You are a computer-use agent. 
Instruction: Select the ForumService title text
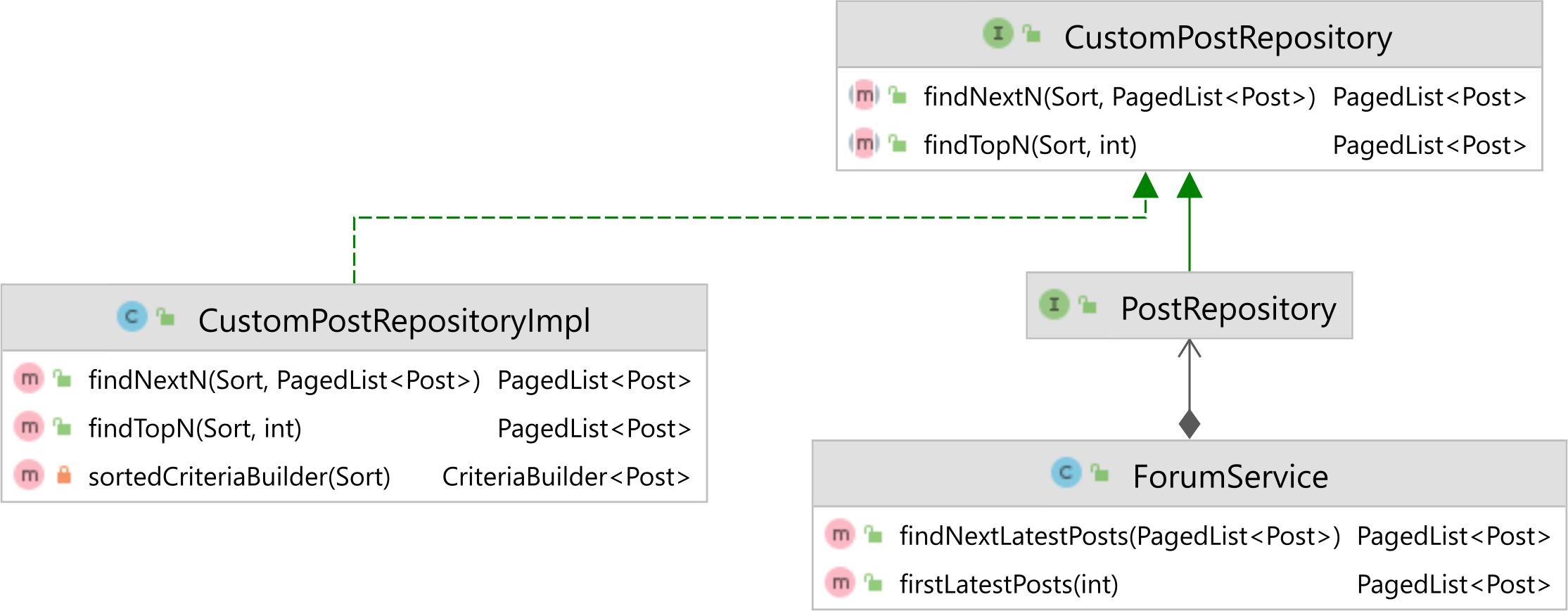point(1230,477)
